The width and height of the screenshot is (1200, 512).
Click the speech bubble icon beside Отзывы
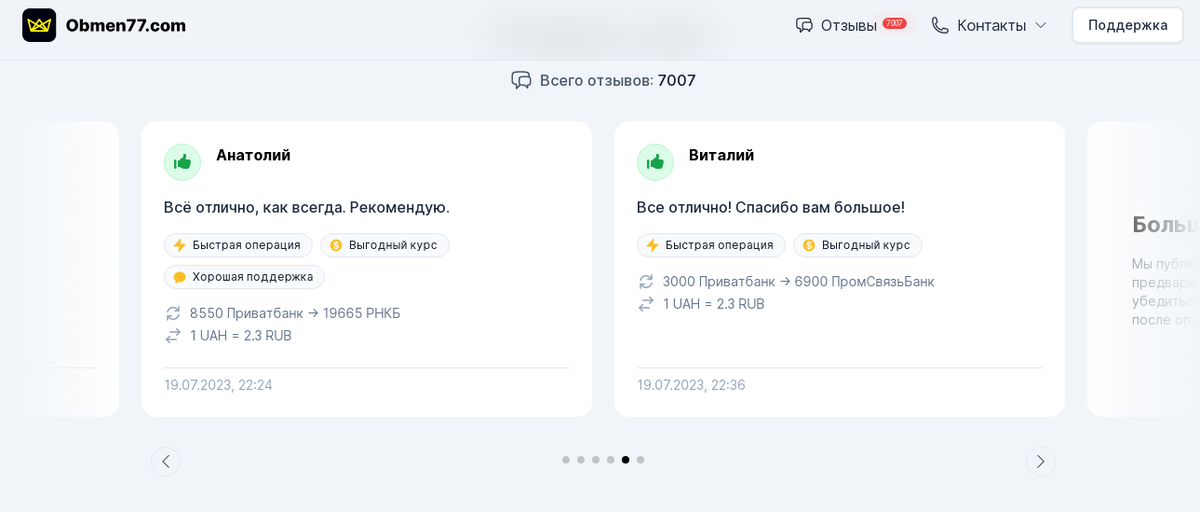click(x=804, y=25)
